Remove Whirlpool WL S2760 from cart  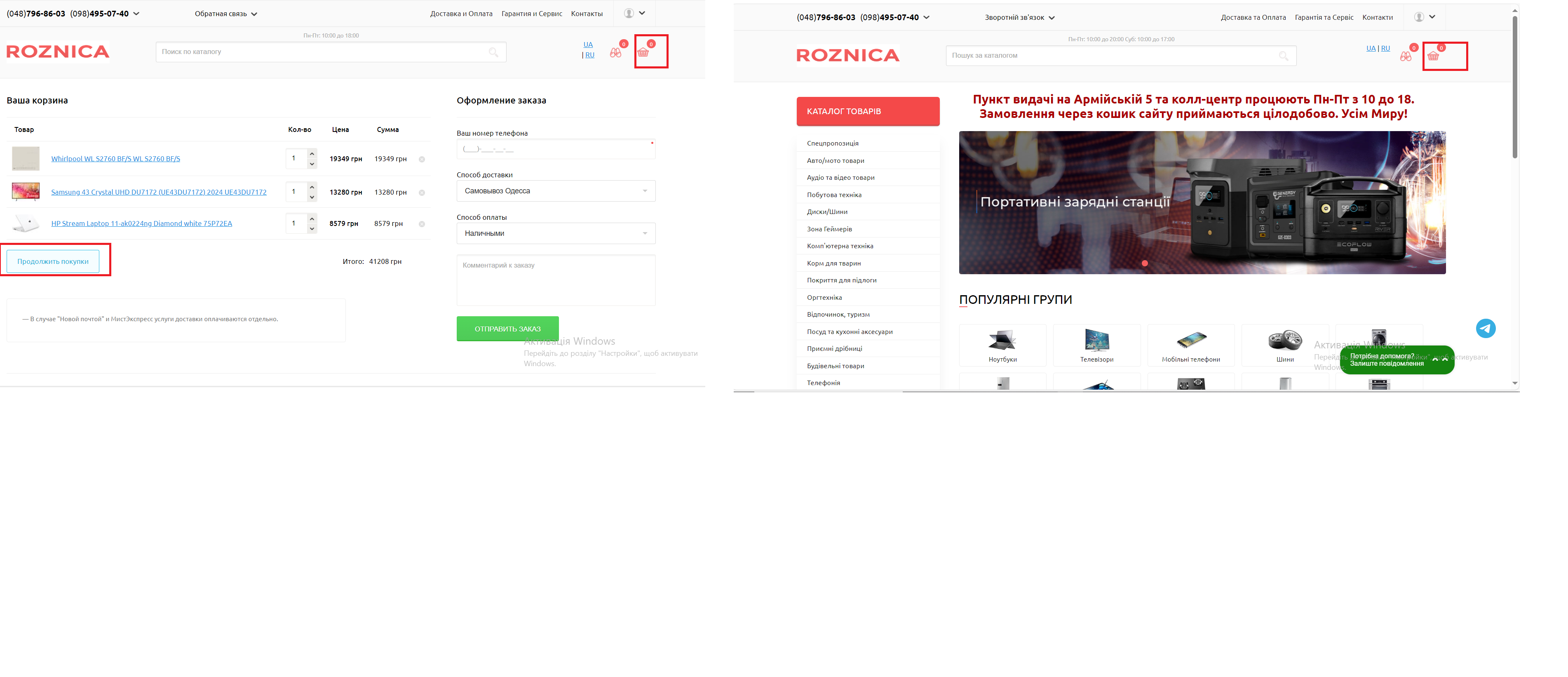tap(422, 160)
